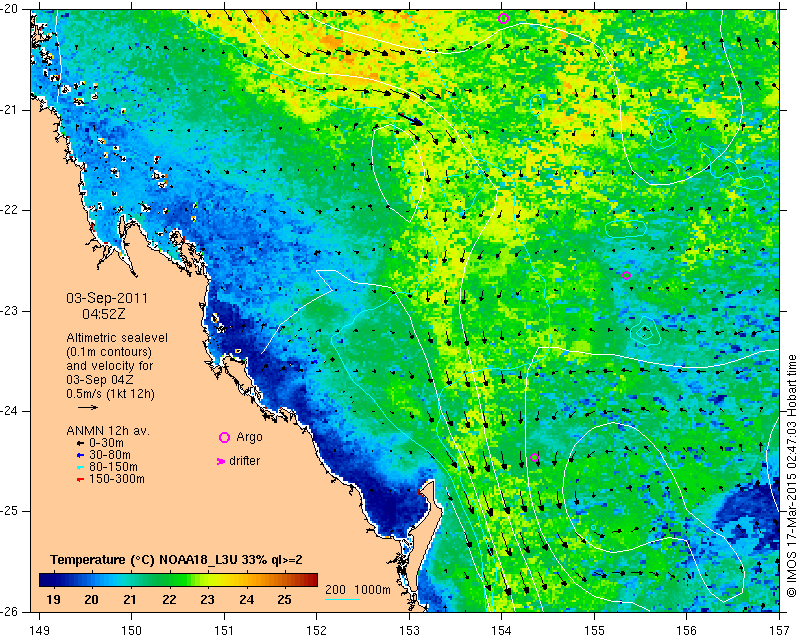Click the longitude axis label '149'
The height and width of the screenshot is (640, 800).
coord(39,631)
